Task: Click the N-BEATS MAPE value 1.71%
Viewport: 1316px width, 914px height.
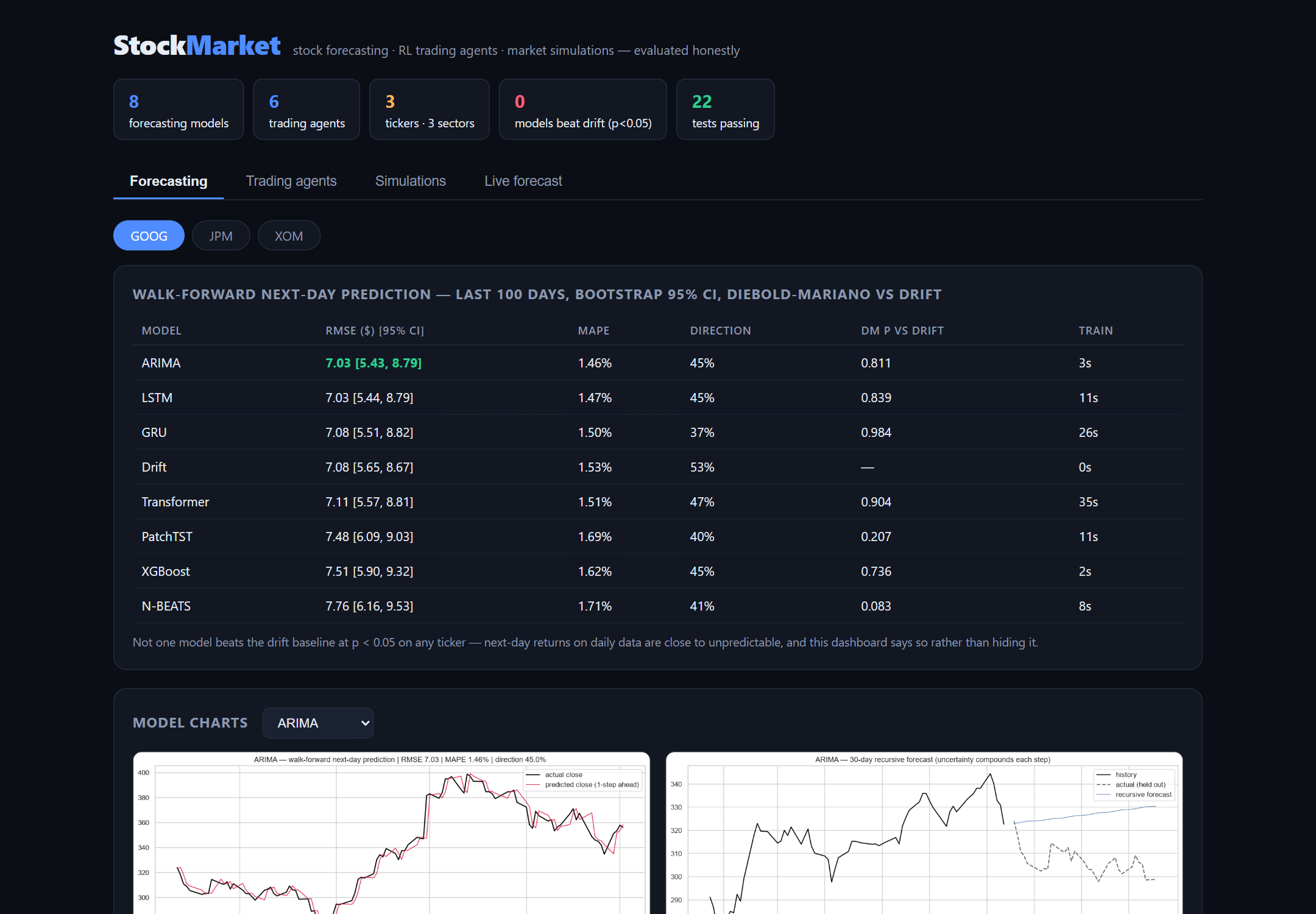Action: point(595,606)
